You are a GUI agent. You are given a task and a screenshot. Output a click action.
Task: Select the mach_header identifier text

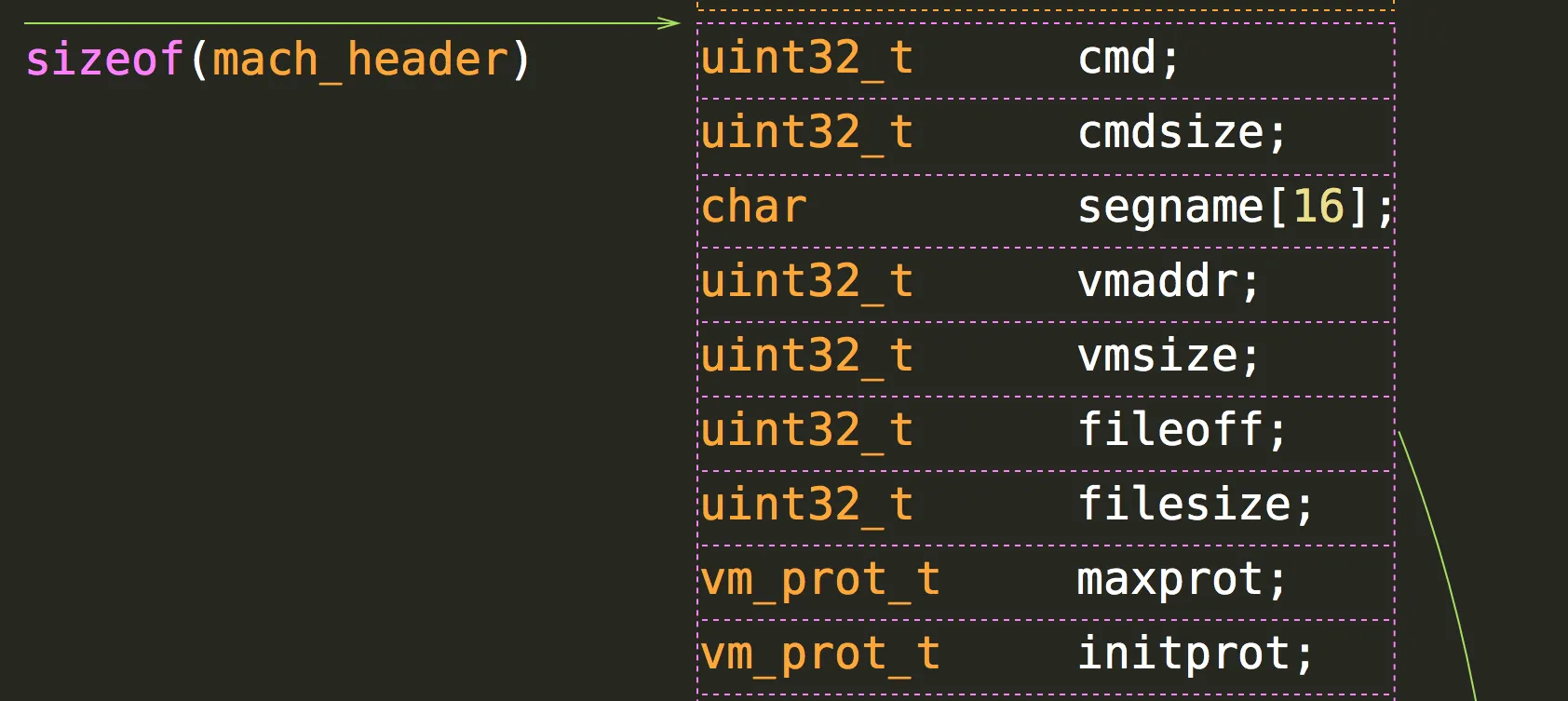(360, 61)
